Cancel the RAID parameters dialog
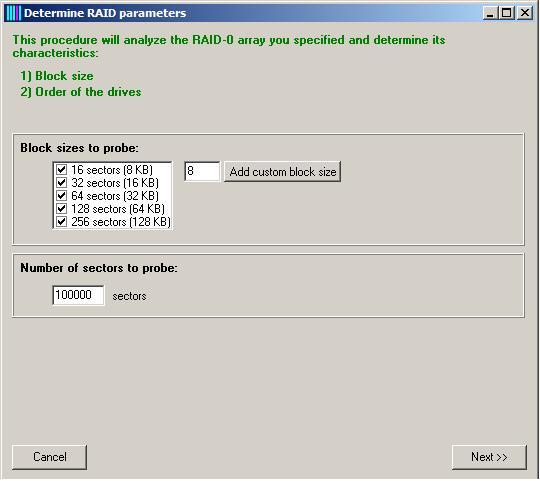Screen dimensions: 540x481 50,457
